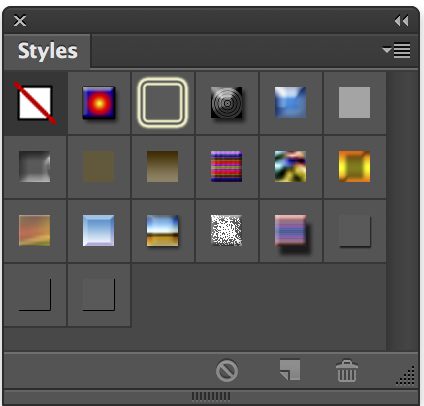Apply the sky and sand horizon style
The height and width of the screenshot is (406, 424).
coord(163,231)
